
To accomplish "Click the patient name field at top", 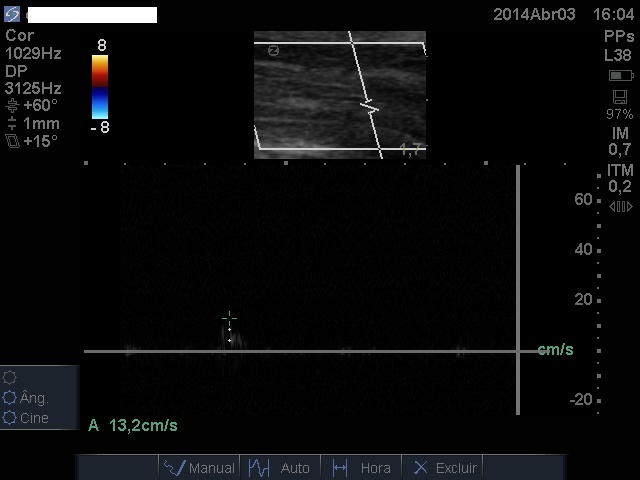I will (92, 15).
